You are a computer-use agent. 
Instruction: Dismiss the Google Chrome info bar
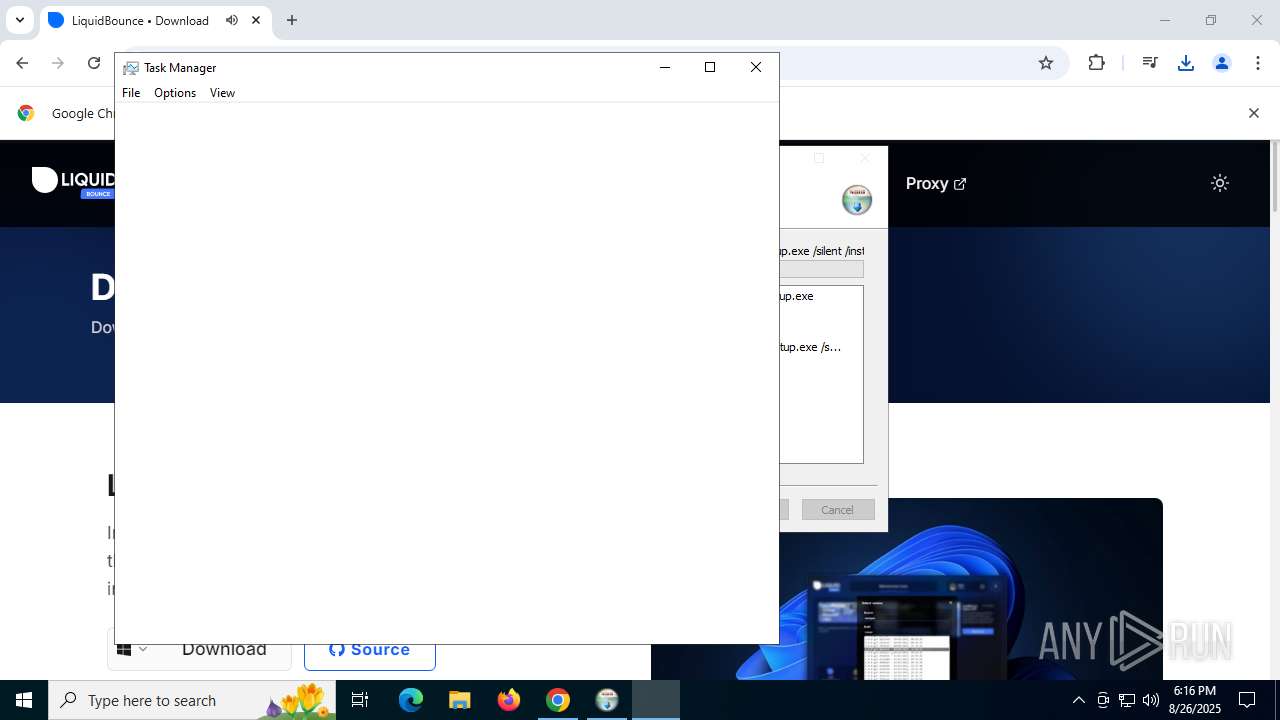point(1254,113)
